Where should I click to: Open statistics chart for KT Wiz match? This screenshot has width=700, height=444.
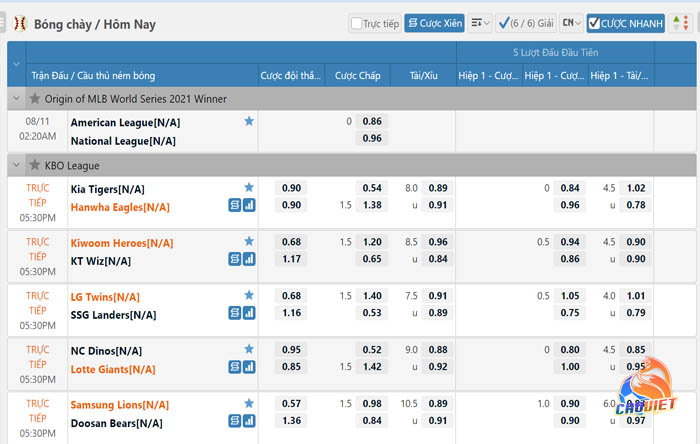pyautogui.click(x=249, y=259)
